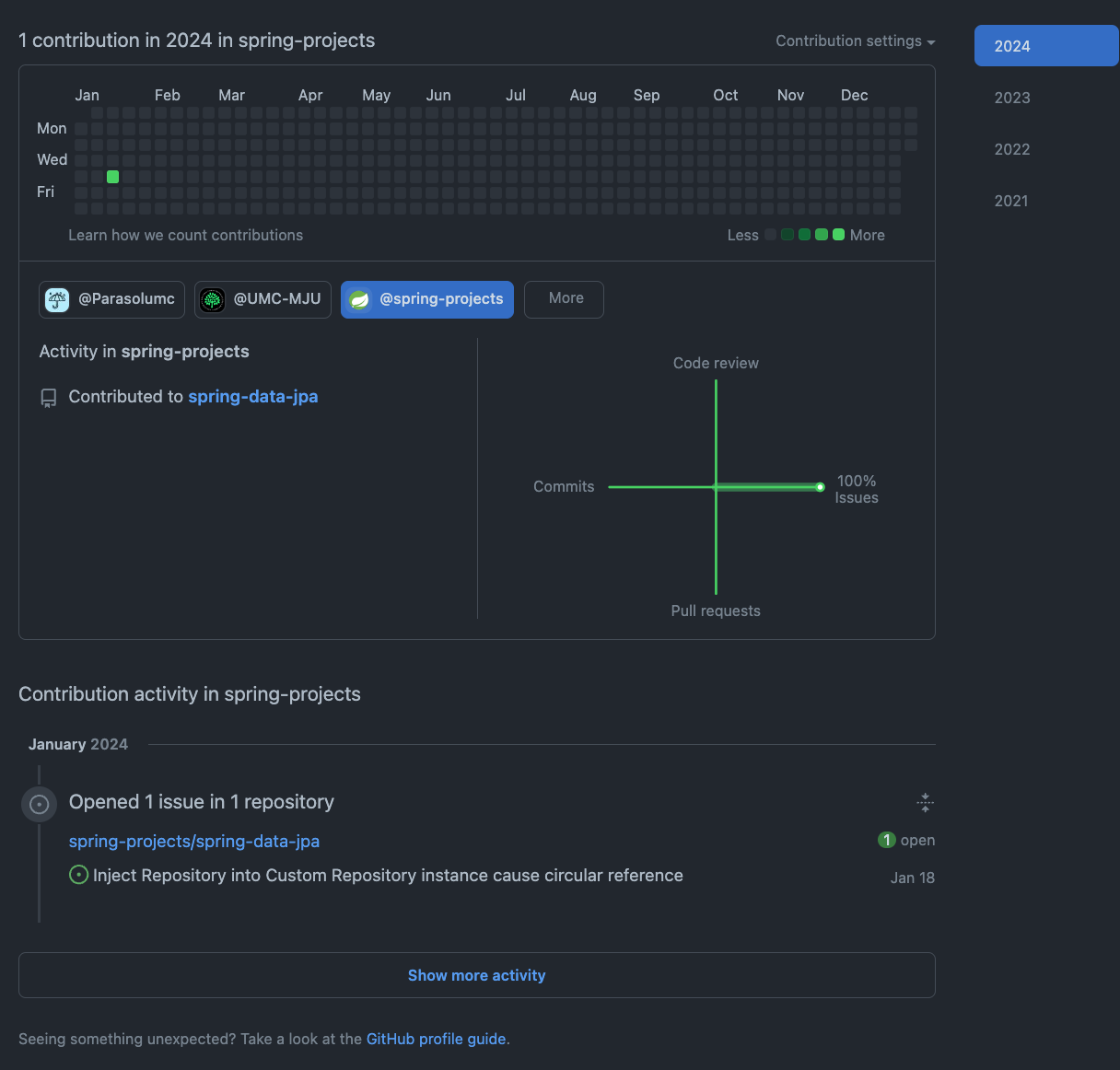Image resolution: width=1120 pixels, height=1070 pixels.
Task: Click the spring-projects leaf avatar icon
Action: (359, 300)
